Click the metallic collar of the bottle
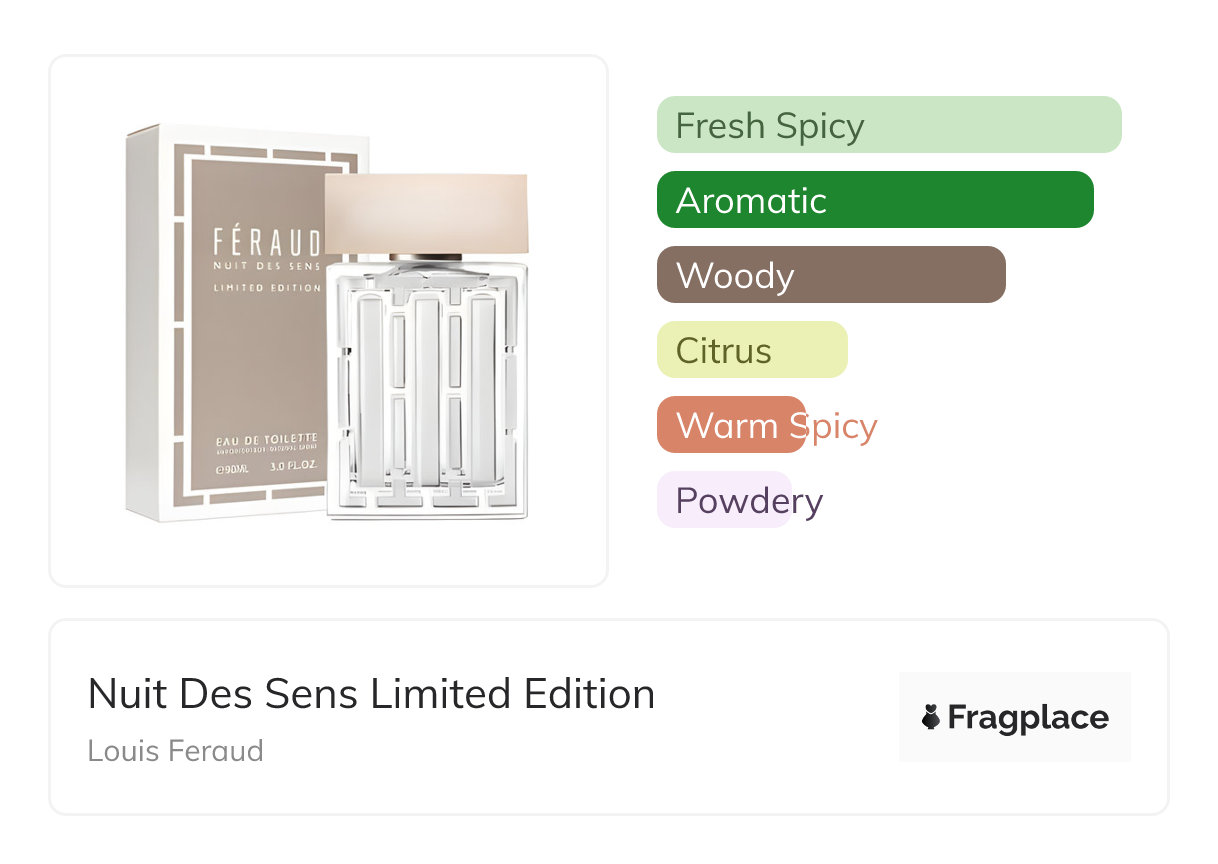 pos(425,258)
